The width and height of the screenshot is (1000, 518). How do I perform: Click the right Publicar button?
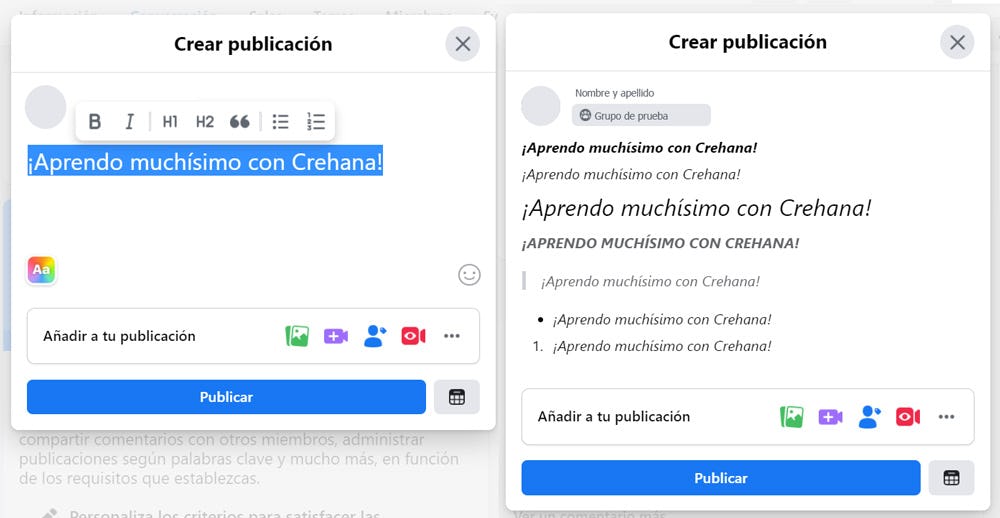click(720, 478)
